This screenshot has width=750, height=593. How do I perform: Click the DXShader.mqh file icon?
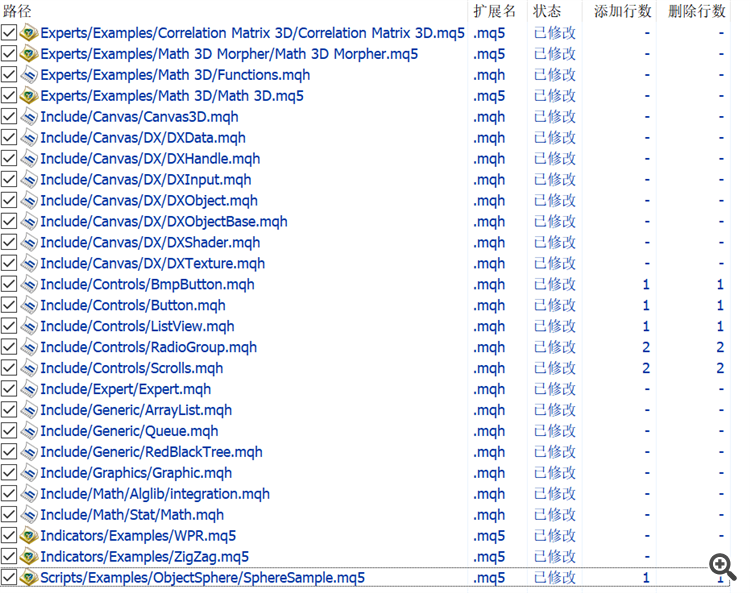[29, 242]
